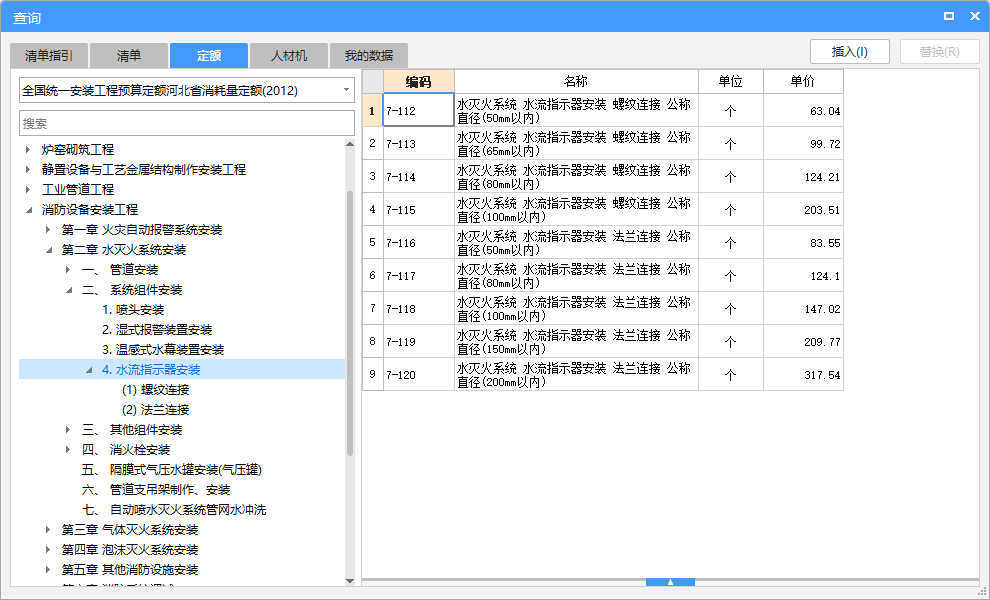Image resolution: width=990 pixels, height=600 pixels.
Task: Select 1. 喷头安装 in tree
Action: 133,310
